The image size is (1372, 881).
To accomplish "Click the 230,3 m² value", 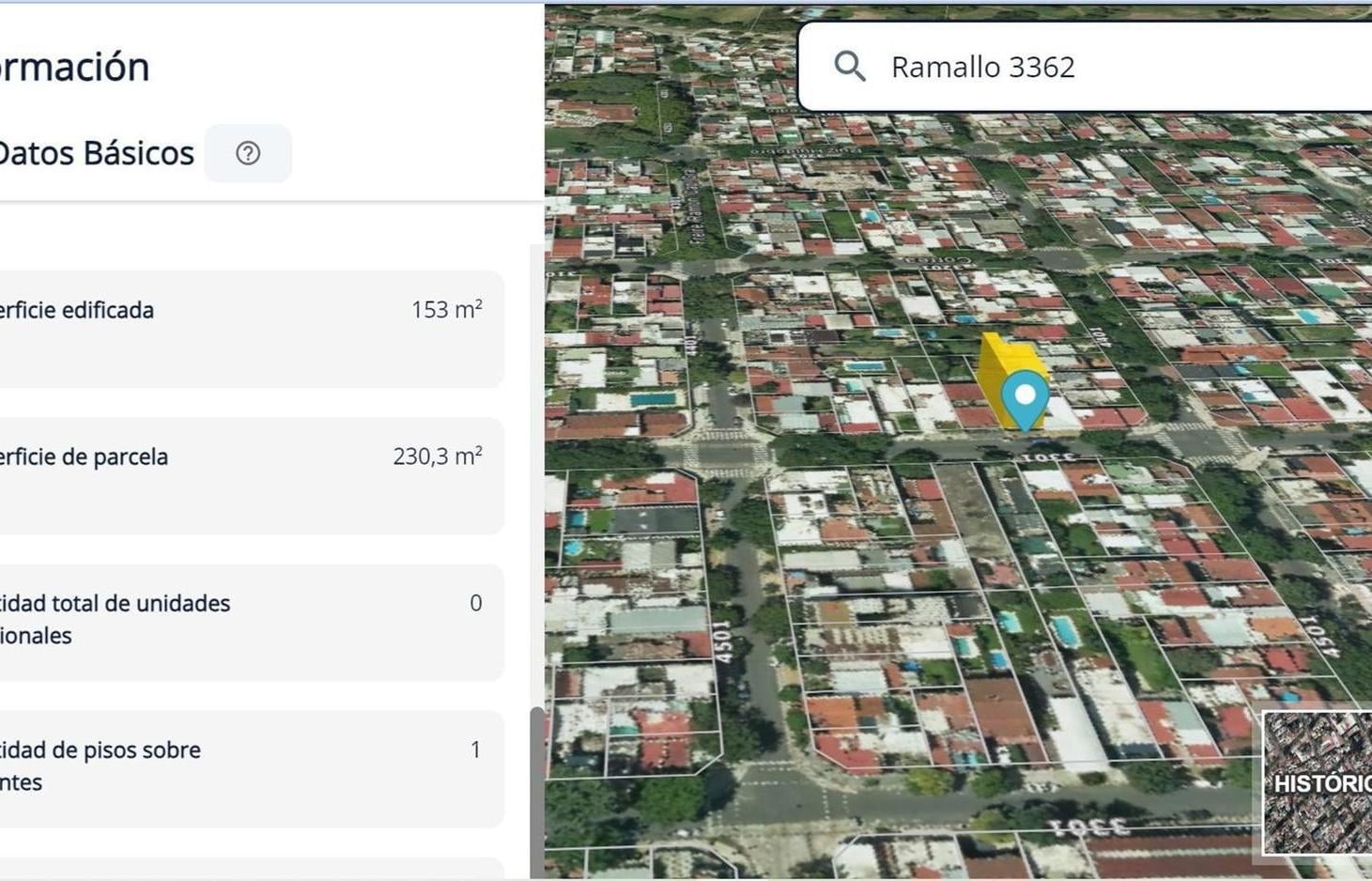I will click(x=438, y=456).
